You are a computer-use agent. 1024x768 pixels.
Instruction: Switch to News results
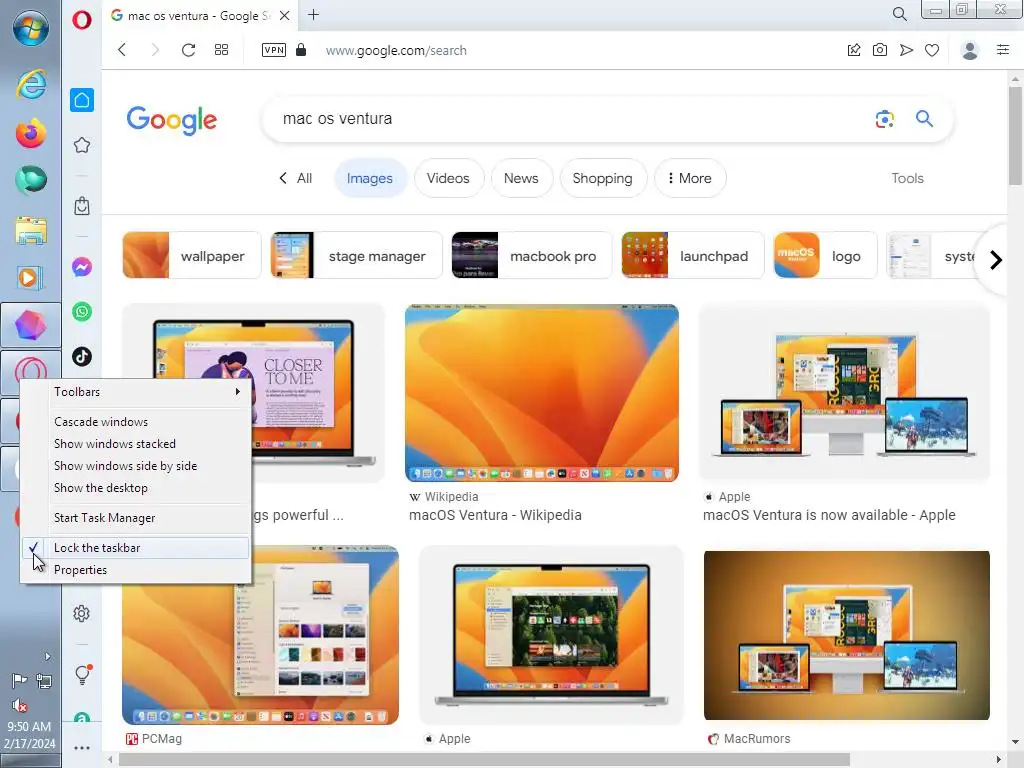click(x=521, y=178)
